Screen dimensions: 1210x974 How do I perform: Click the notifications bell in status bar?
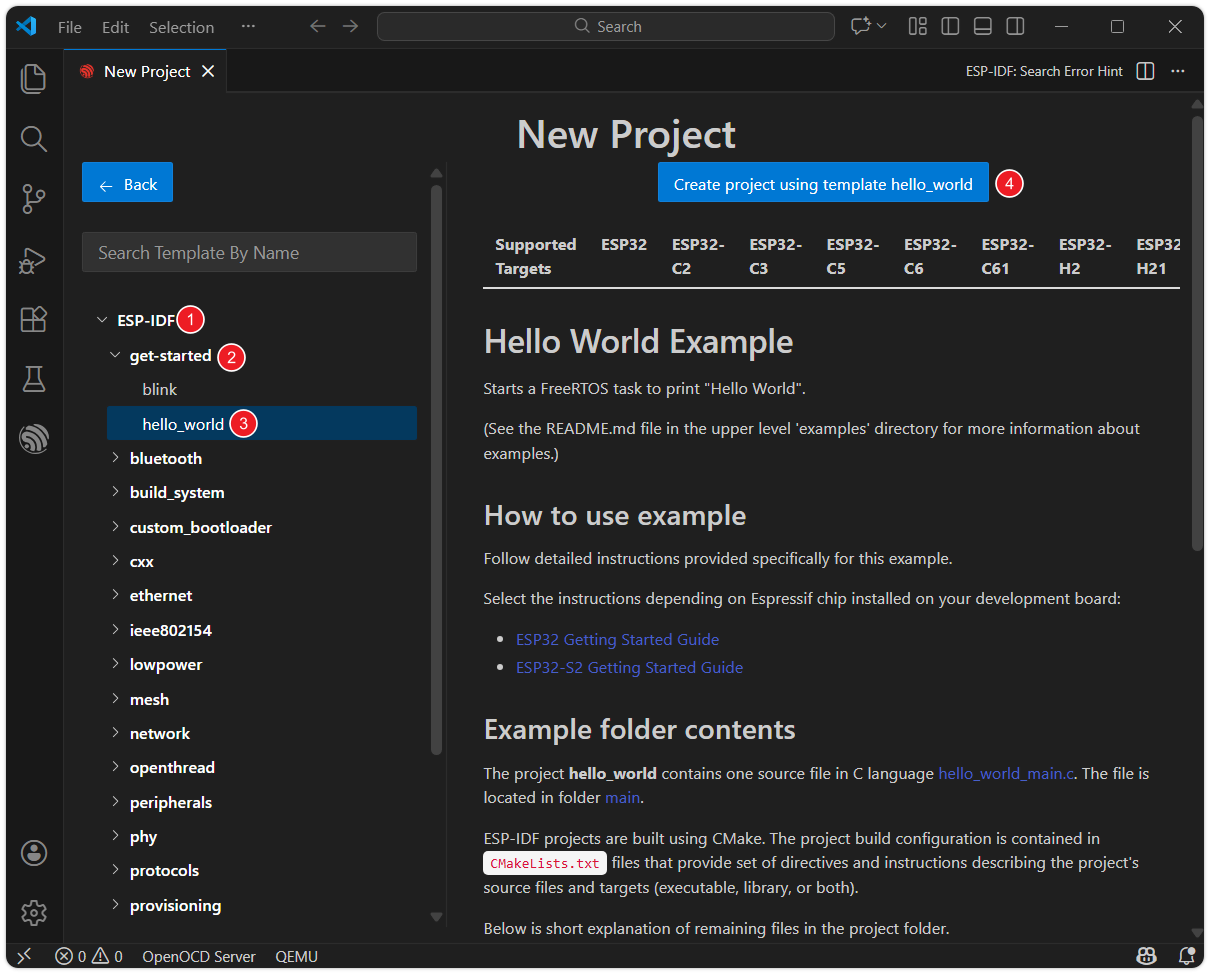point(1187,956)
